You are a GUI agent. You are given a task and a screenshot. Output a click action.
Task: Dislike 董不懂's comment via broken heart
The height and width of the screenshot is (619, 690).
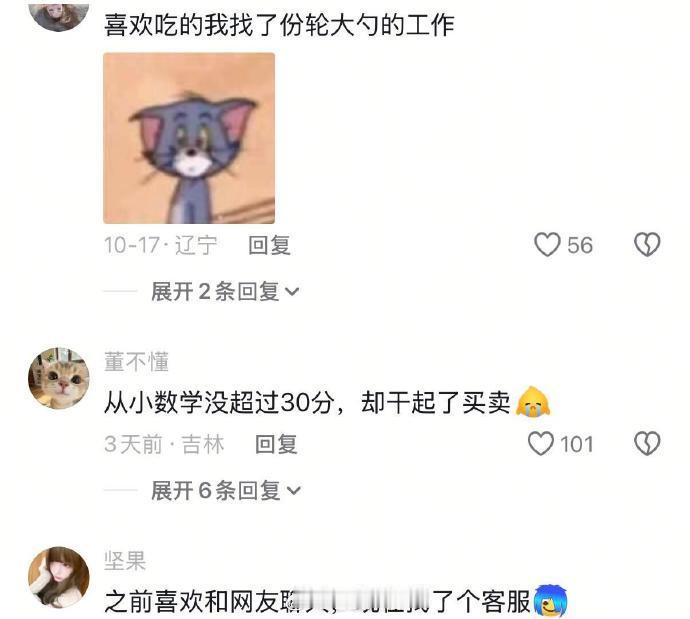[647, 443]
